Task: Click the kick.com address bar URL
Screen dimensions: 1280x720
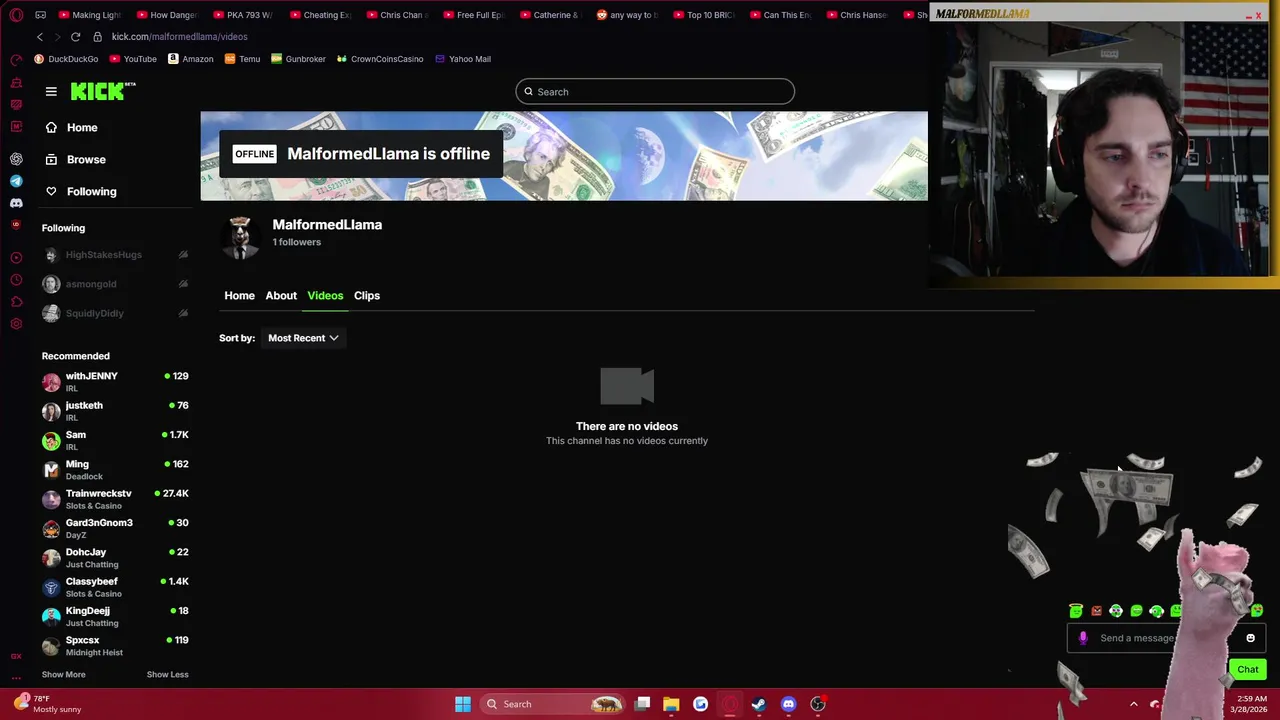Action: pos(179,36)
